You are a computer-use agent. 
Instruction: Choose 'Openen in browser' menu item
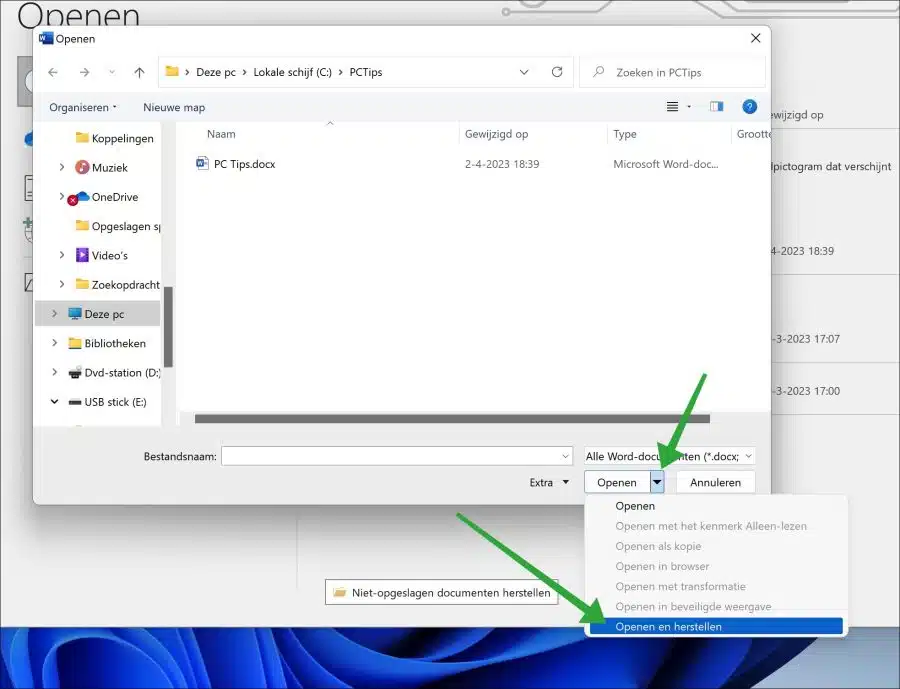[716, 566]
